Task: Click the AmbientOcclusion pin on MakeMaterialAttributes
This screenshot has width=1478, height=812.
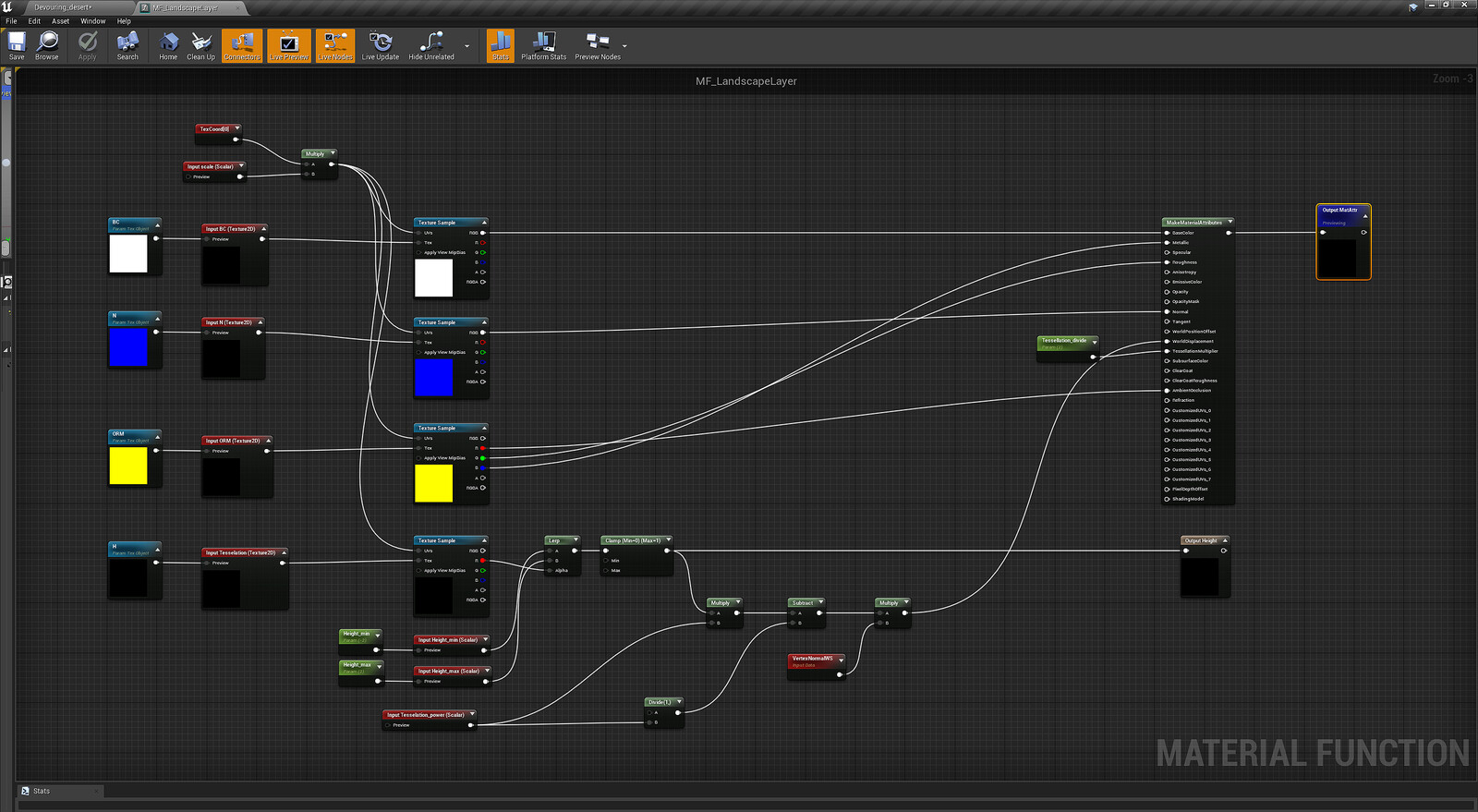Action: (1167, 390)
